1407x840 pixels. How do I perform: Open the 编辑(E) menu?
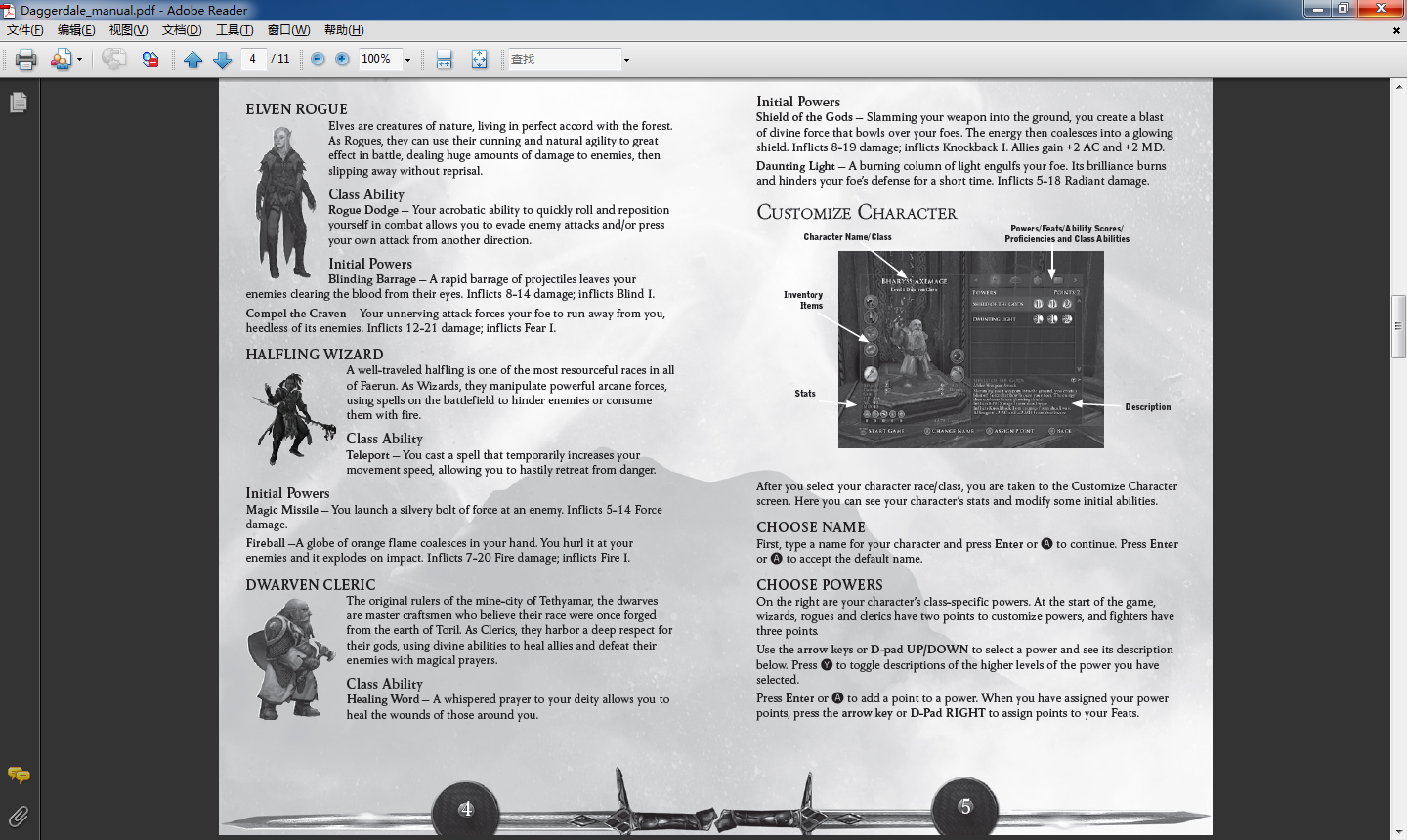click(76, 30)
